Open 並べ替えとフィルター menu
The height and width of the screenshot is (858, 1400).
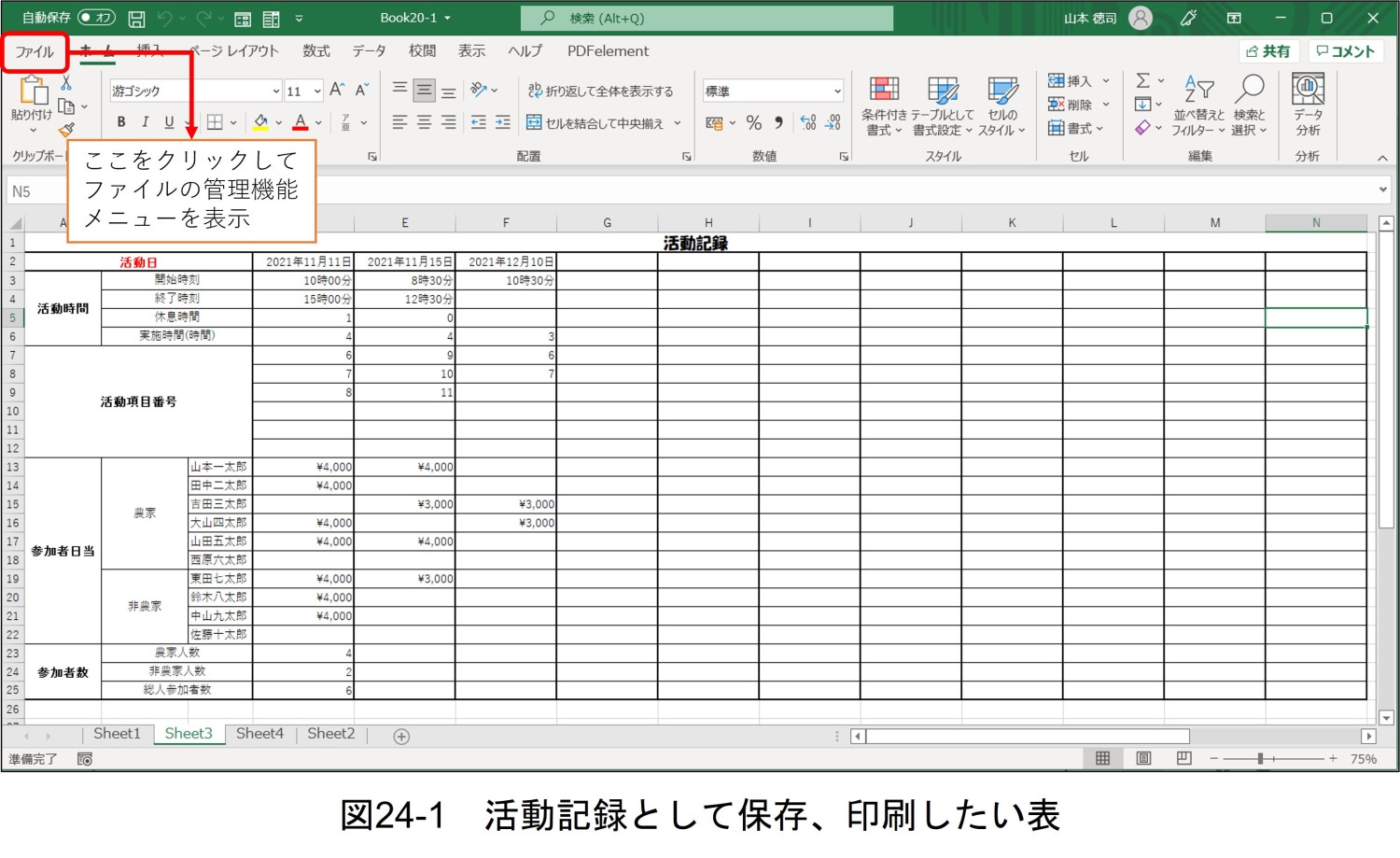(1199, 105)
